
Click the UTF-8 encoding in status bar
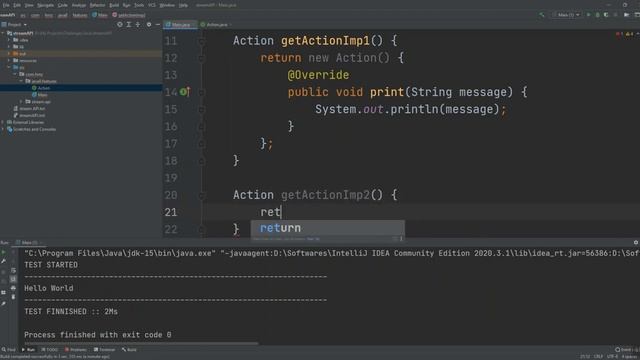coord(612,357)
